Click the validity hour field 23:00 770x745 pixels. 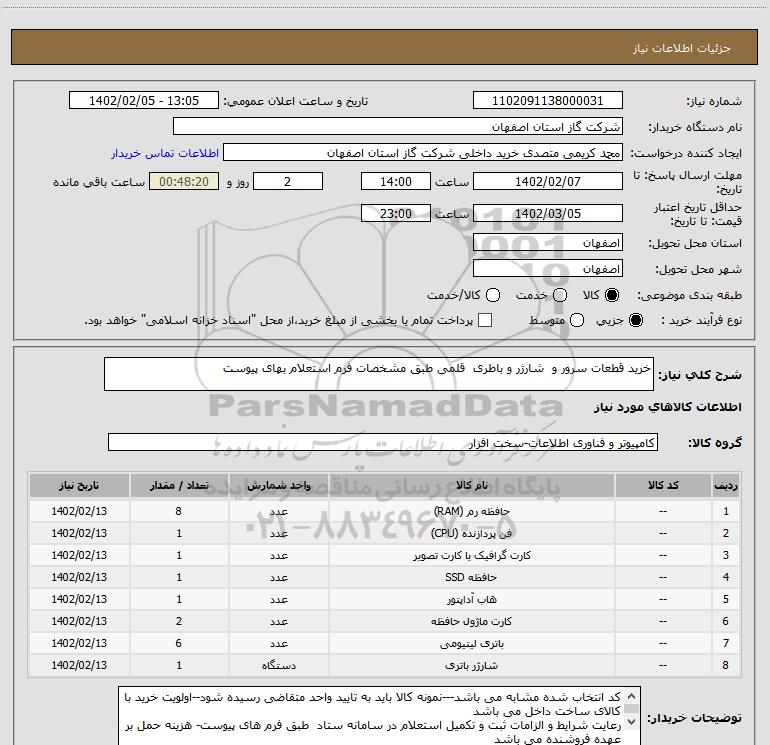pyautogui.click(x=396, y=213)
